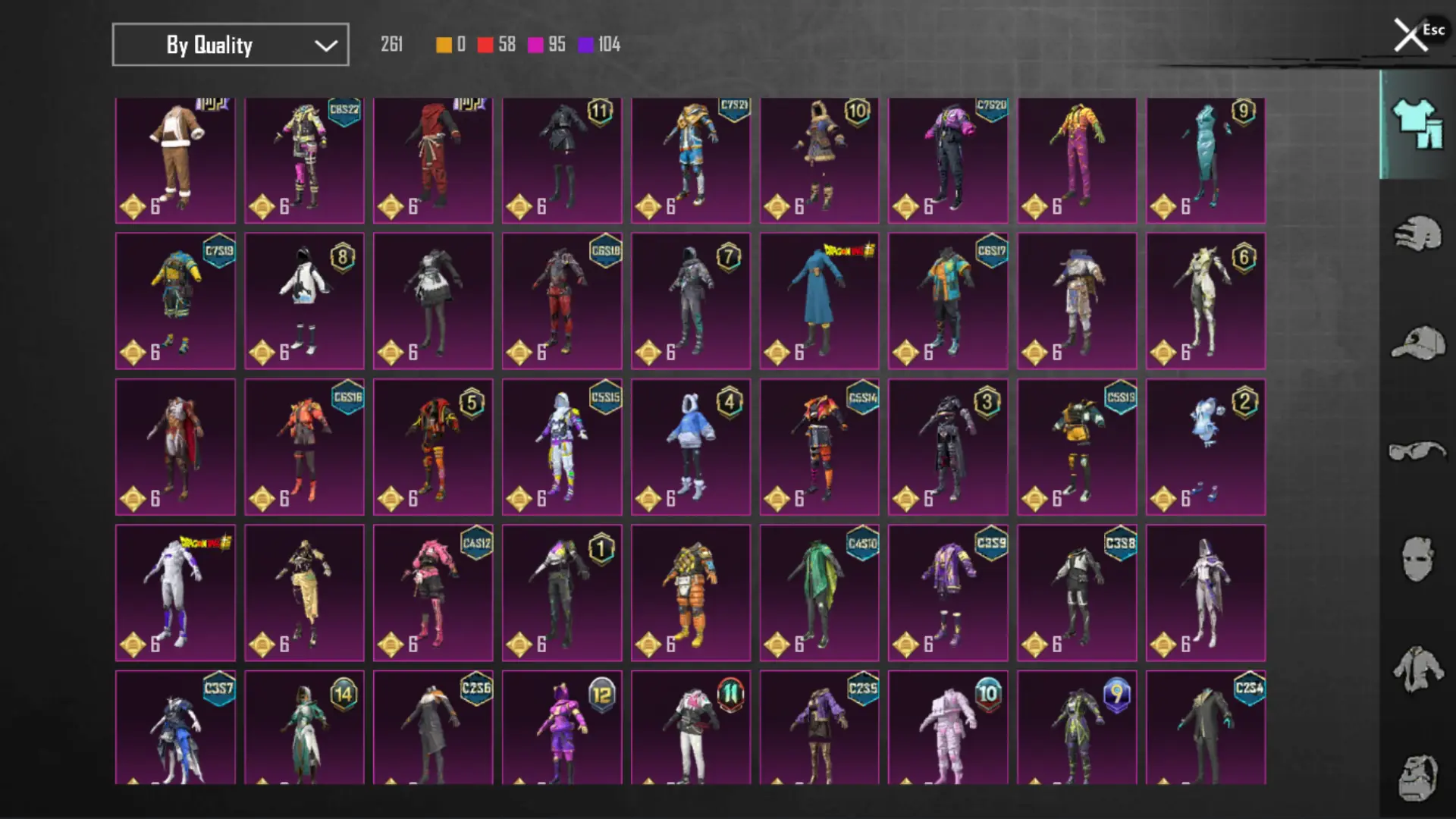Select the headgear hair category icon

[1417, 234]
